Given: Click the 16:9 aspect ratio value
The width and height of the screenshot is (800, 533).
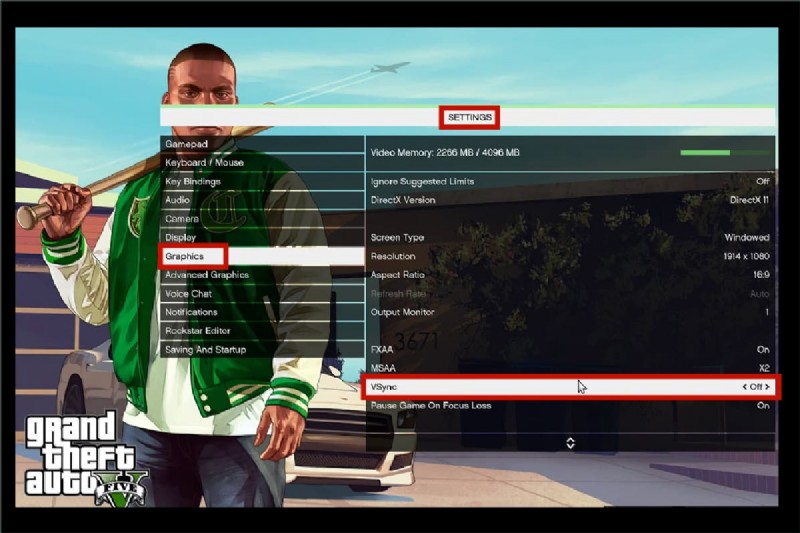Looking at the screenshot, I should 761,275.
